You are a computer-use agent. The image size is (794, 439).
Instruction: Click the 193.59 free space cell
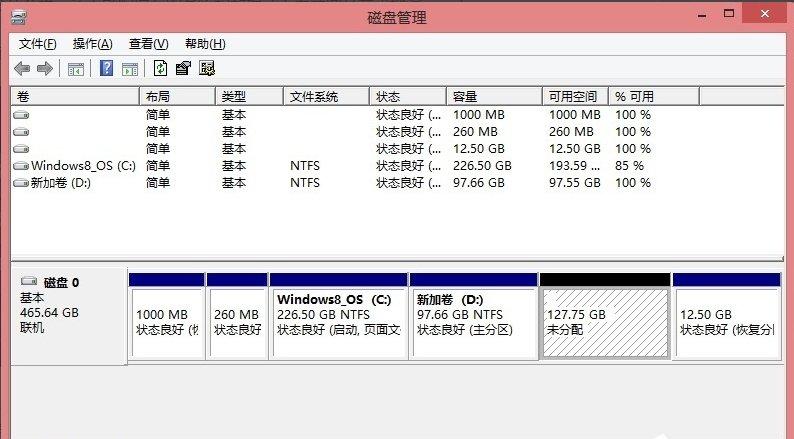575,166
